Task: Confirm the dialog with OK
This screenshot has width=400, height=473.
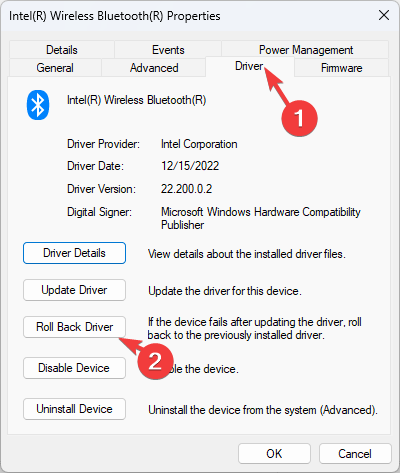Action: (x=274, y=454)
